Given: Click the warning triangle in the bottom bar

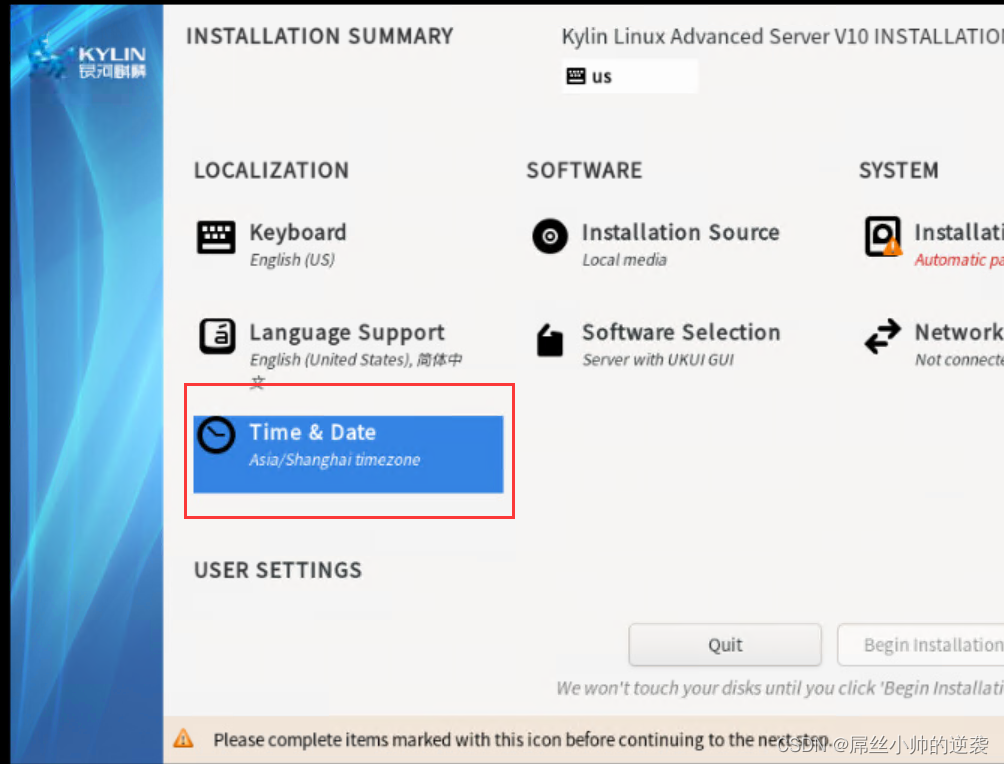Looking at the screenshot, I should (183, 739).
